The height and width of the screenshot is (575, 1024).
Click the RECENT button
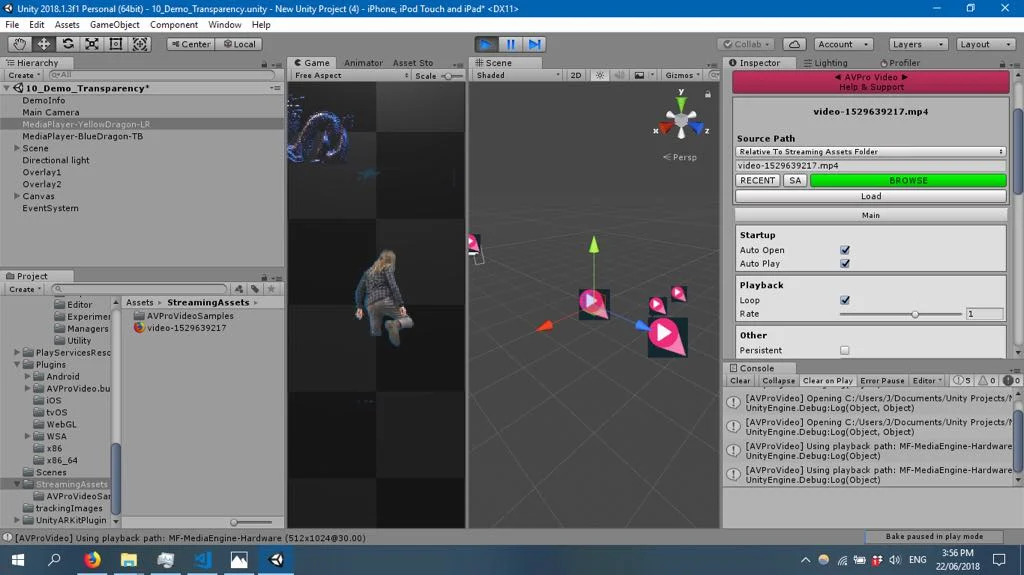click(x=758, y=180)
